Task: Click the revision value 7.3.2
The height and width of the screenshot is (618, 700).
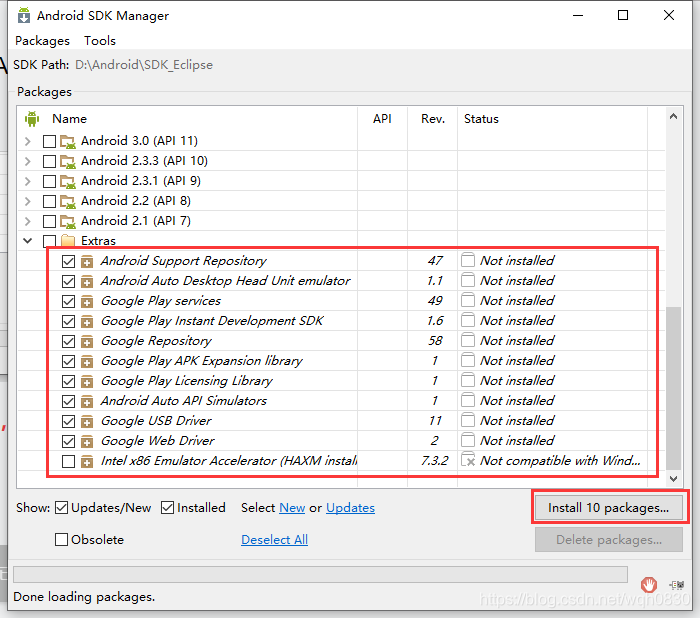Action: tap(434, 460)
